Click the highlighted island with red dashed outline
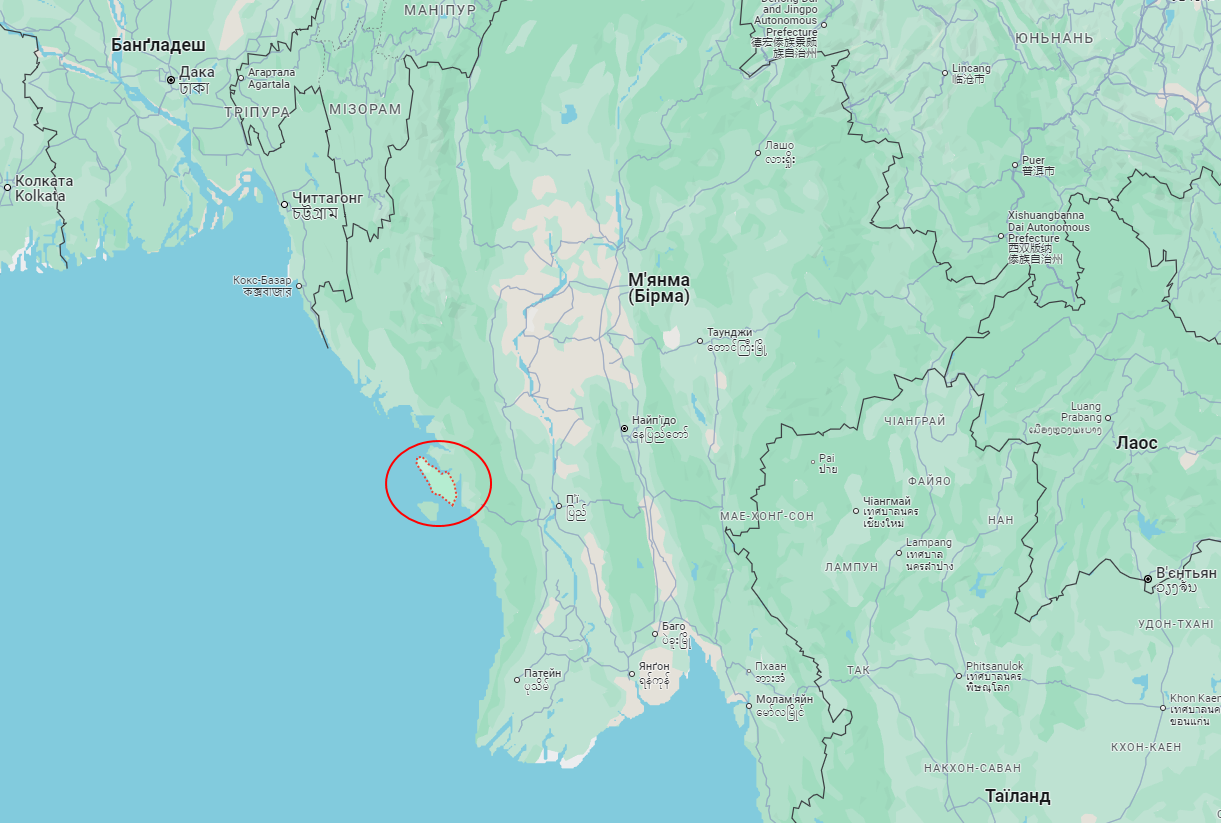This screenshot has height=823, width=1221. point(438,480)
